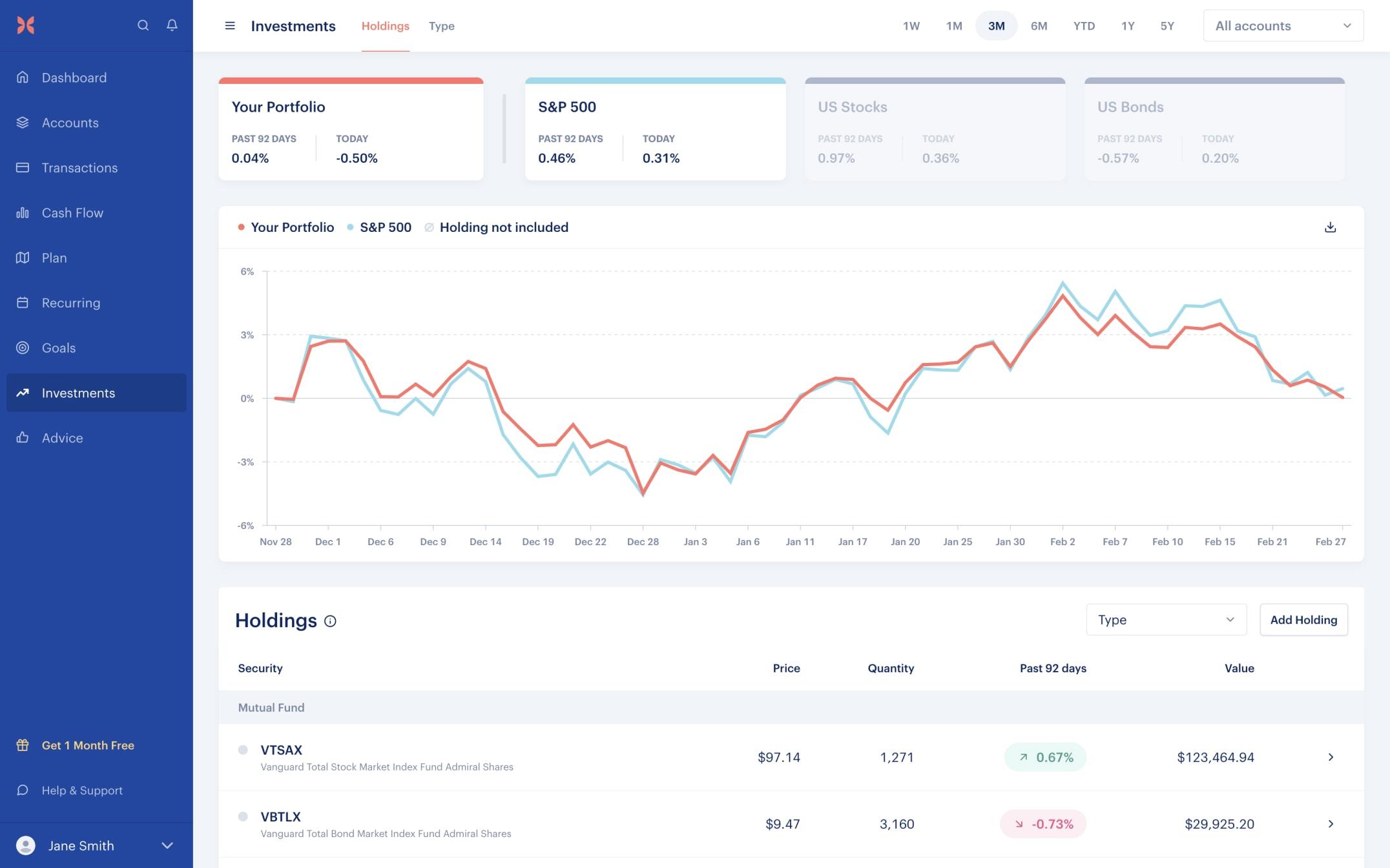
Task: Switch to the Type investments tab
Action: [x=441, y=25]
